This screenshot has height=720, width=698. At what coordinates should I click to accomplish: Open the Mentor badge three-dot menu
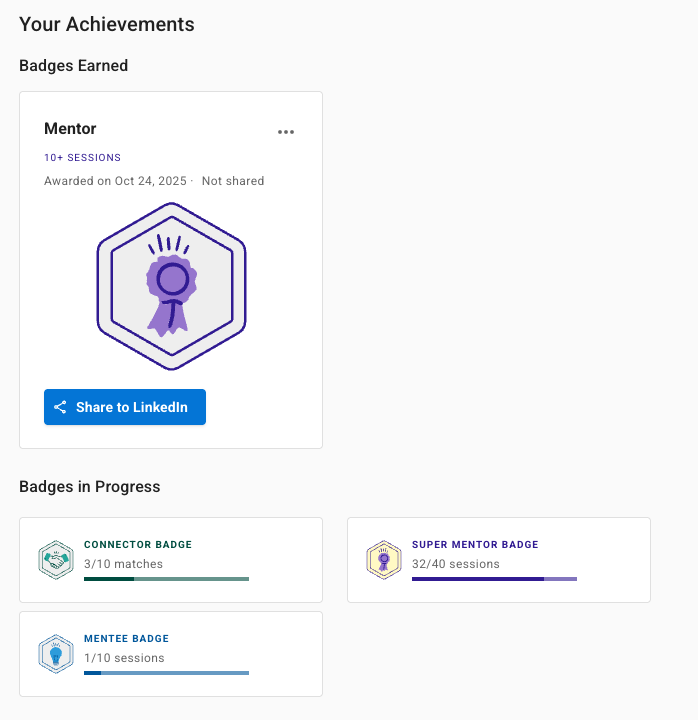[286, 132]
